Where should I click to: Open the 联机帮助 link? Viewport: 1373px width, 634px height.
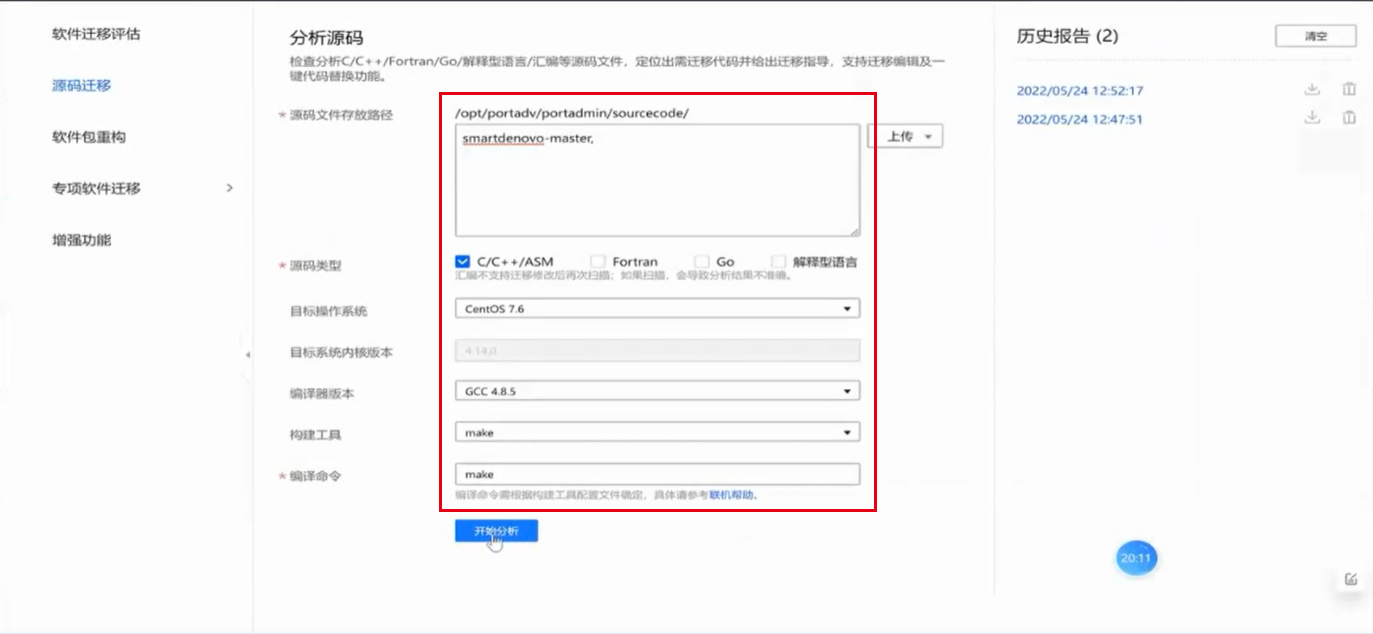coord(733,495)
